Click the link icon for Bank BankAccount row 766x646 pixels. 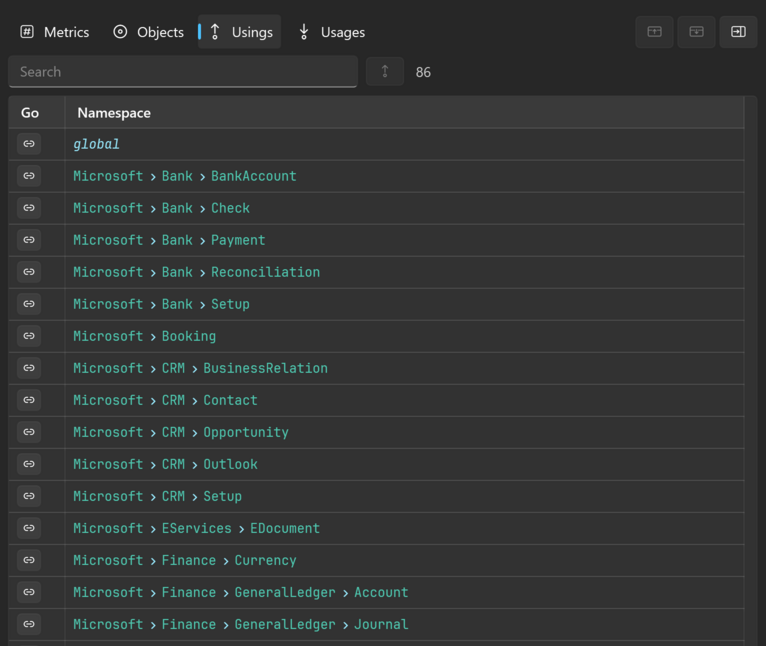click(x=29, y=176)
